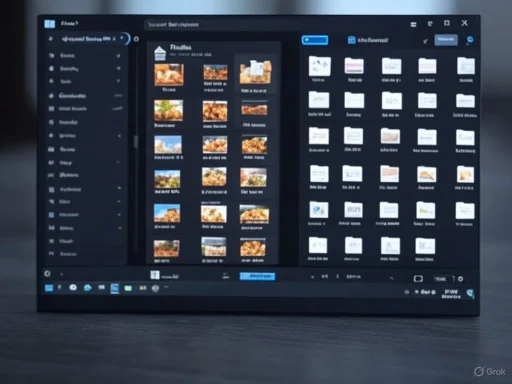Click the underlined active app on taskbar

(x=115, y=288)
